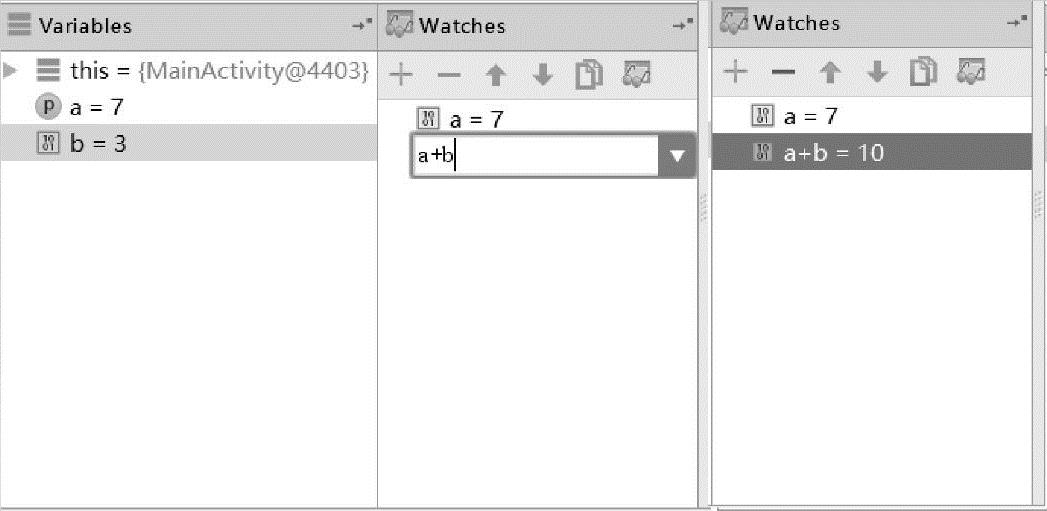1047x511 pixels.
Task: Add new watch in middle Watches panel
Action: point(401,75)
